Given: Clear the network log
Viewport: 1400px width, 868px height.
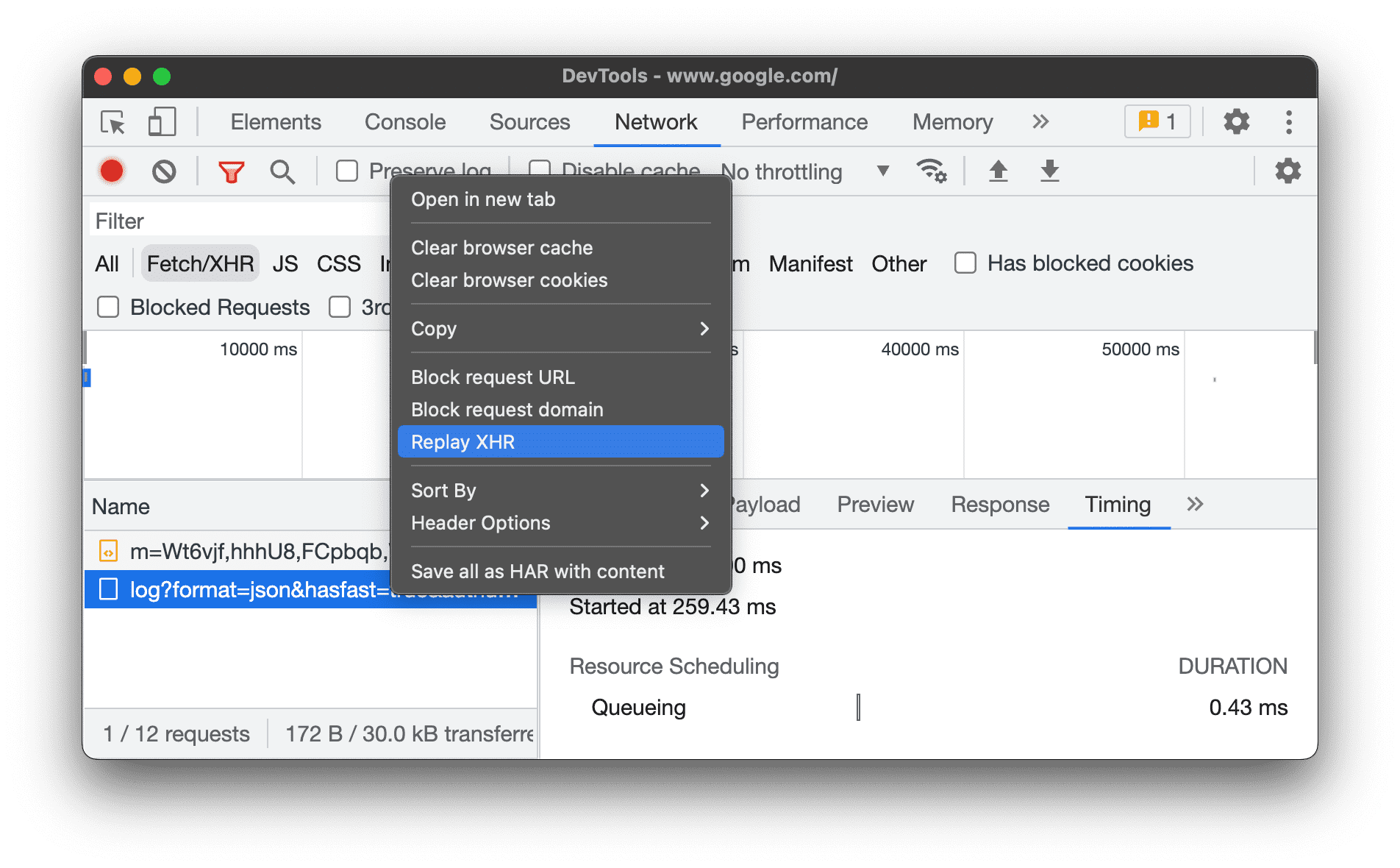Looking at the screenshot, I should point(164,171).
